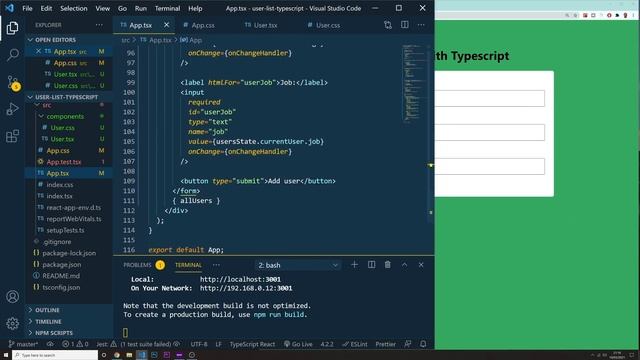640x360 pixels.
Task: Open the Search view in activity bar
Action: 12,54
